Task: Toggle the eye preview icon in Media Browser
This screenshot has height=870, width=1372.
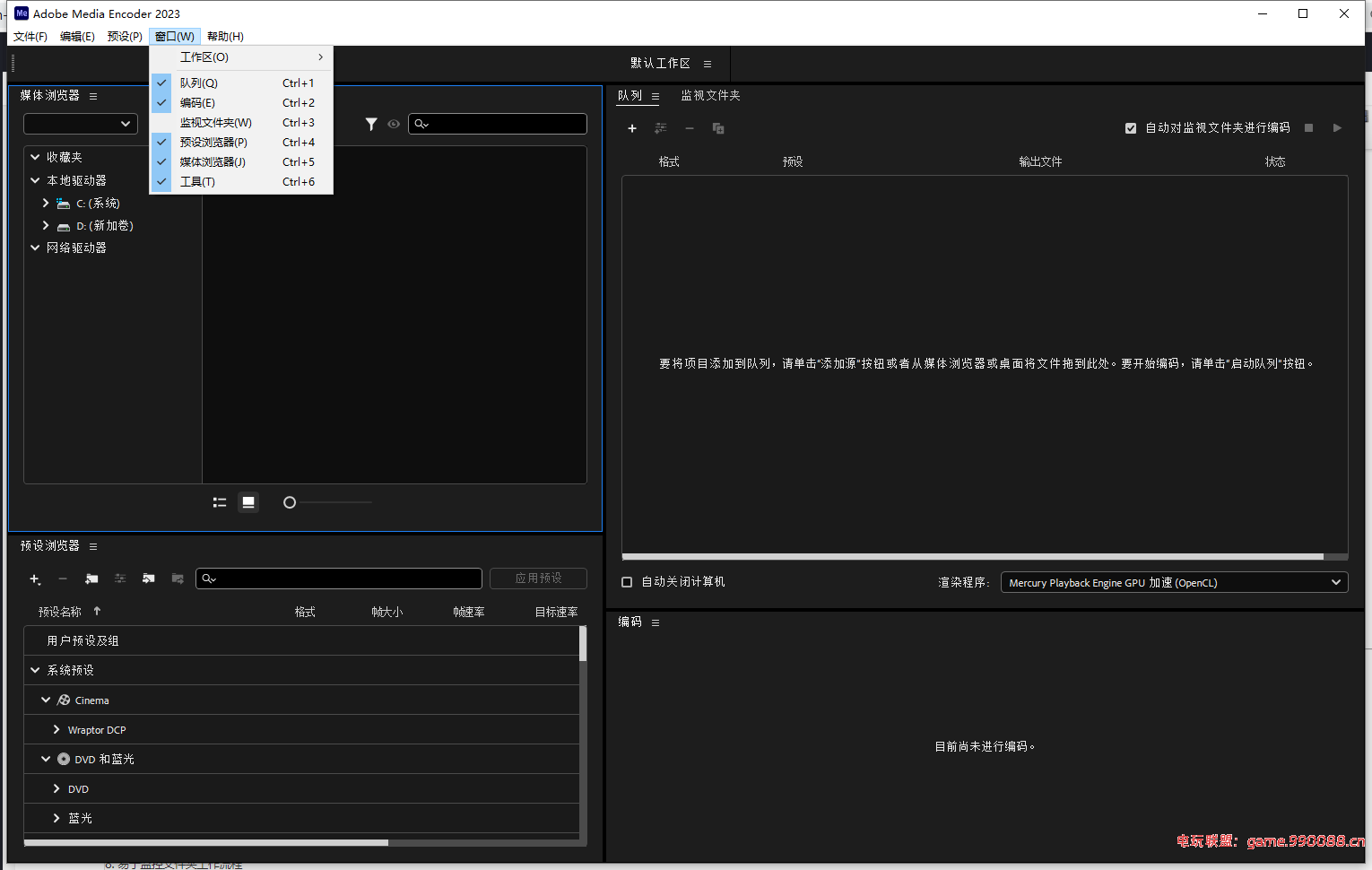Action: [x=394, y=124]
